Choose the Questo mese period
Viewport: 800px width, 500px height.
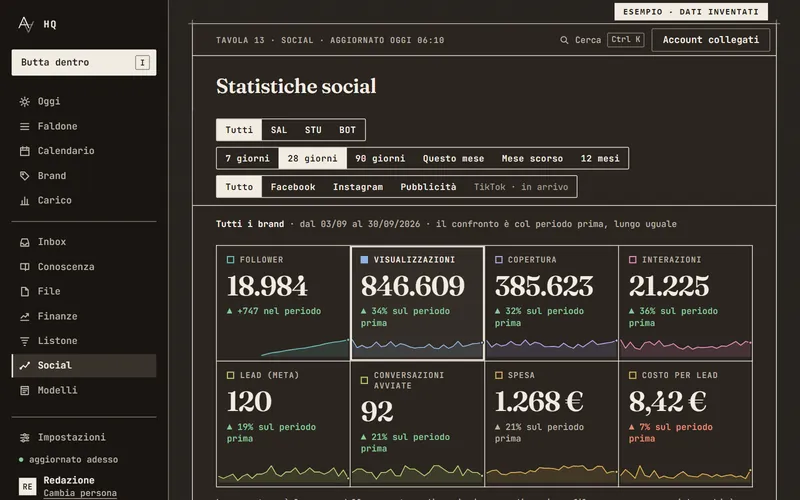click(x=454, y=158)
